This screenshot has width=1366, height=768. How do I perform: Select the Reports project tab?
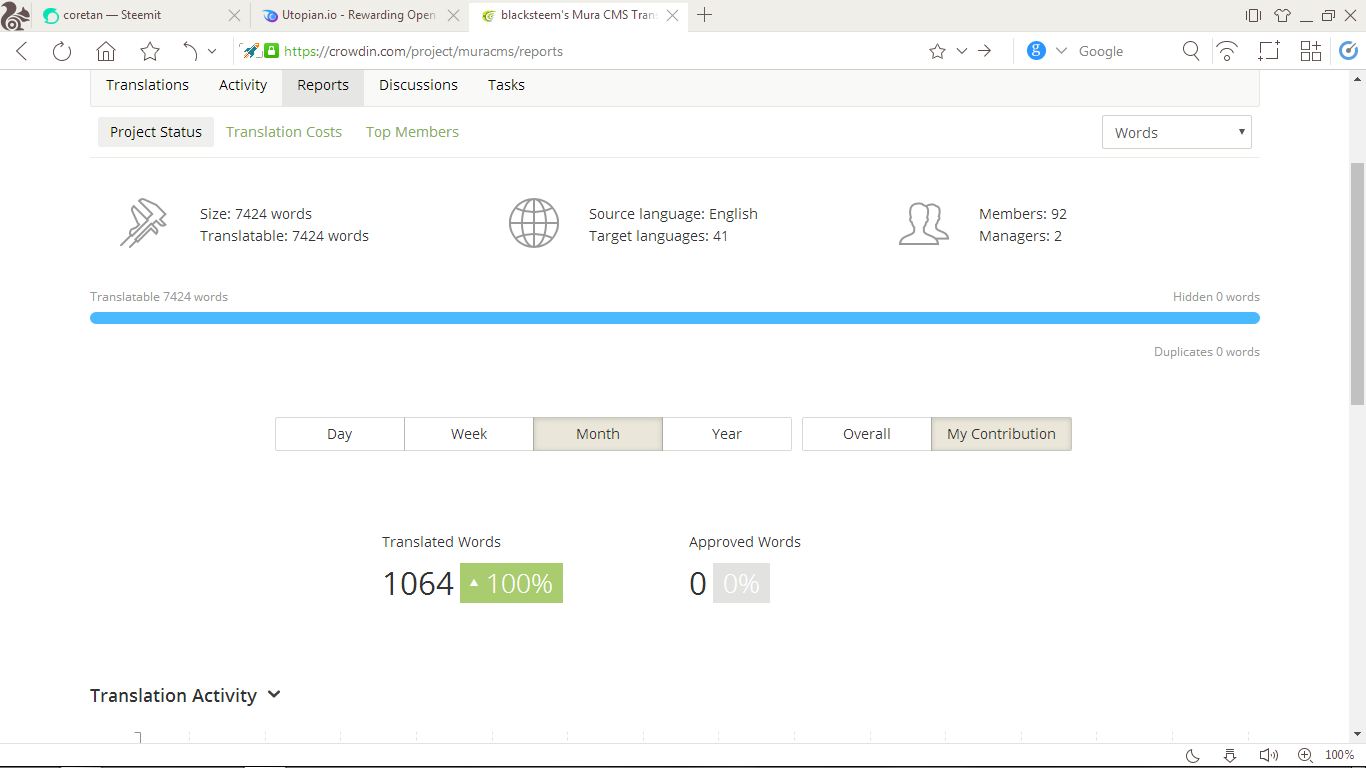[323, 86]
